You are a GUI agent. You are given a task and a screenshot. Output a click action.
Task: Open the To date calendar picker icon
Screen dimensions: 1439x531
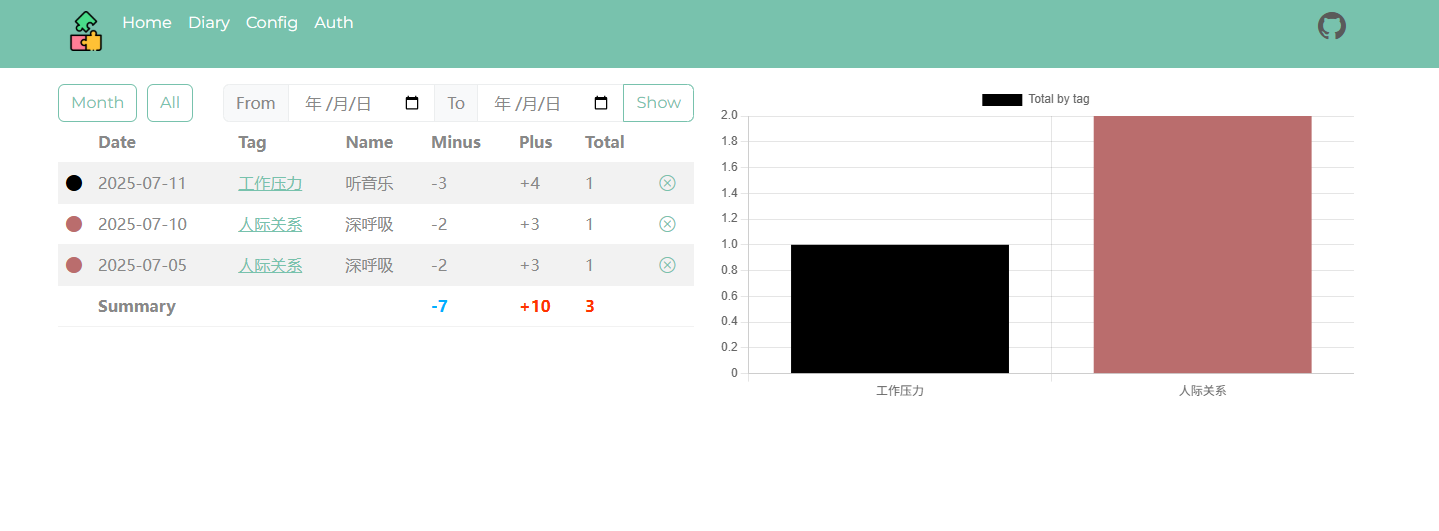[601, 103]
